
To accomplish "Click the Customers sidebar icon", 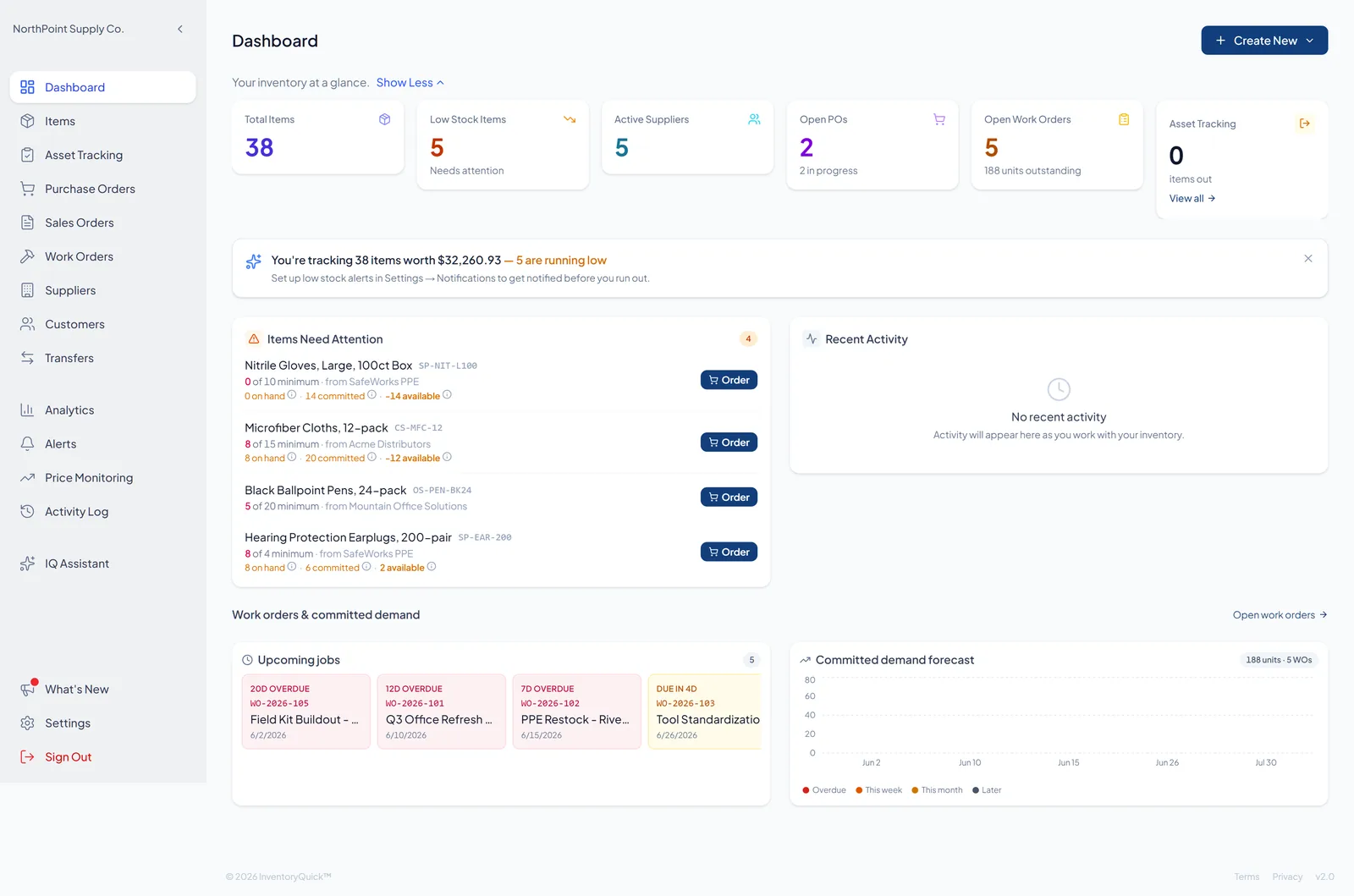I will coord(27,324).
